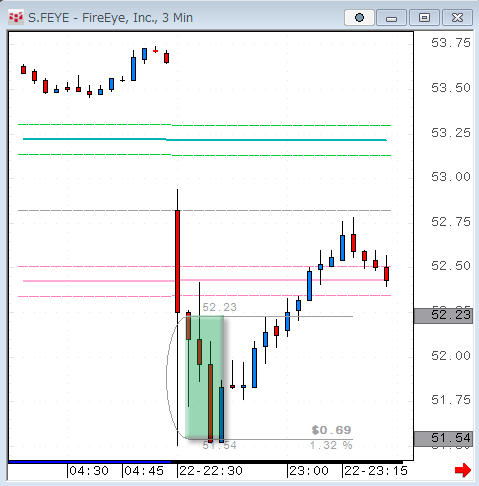Screen dimensions: 479x486
Task: Click the 52.00 price axis label
Action: (x=451, y=356)
